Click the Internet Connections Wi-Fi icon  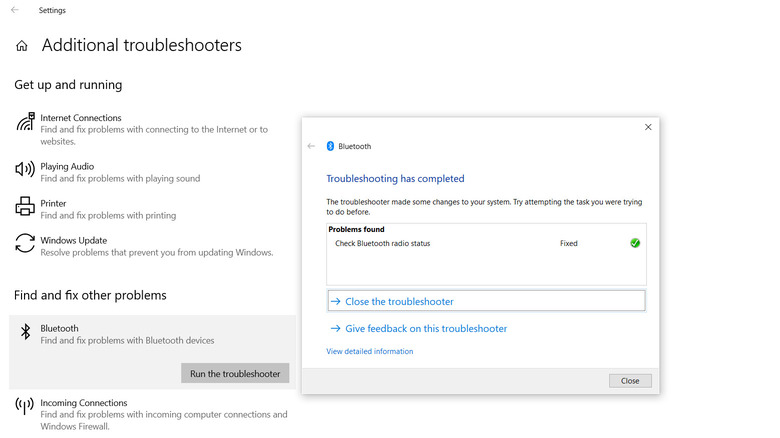pyautogui.click(x=25, y=122)
